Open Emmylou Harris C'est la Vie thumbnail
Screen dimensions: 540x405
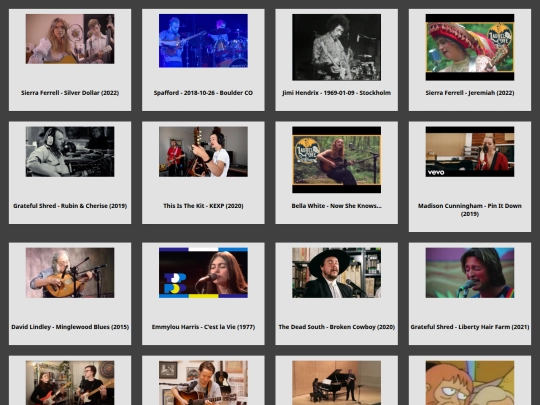click(x=203, y=273)
